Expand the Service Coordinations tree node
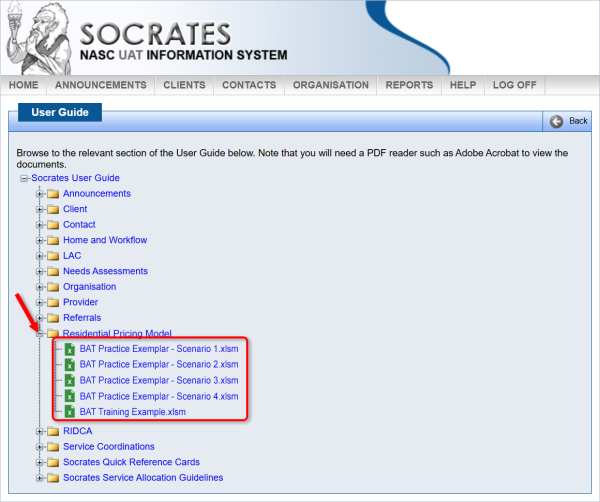 coord(39,447)
